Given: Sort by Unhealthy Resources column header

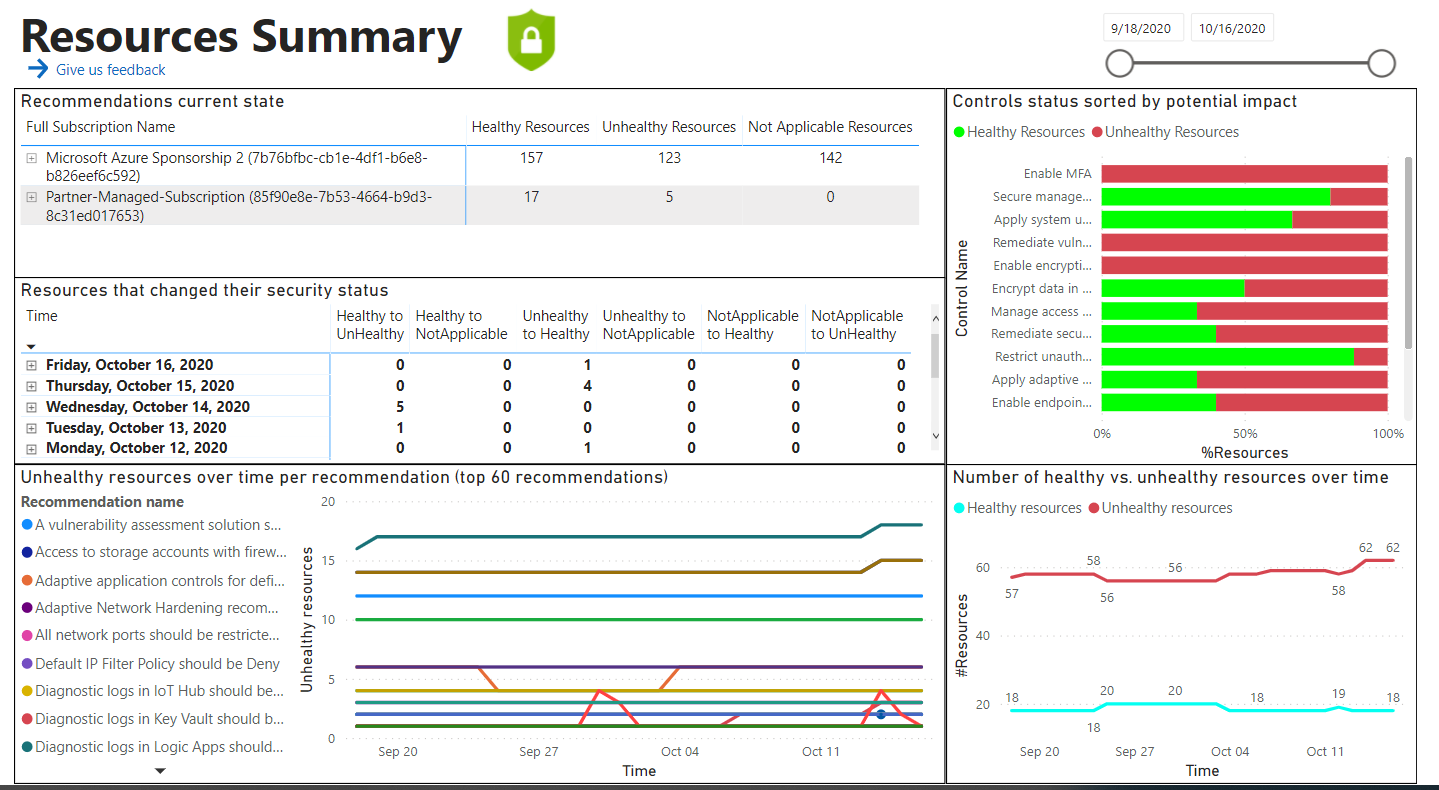Looking at the screenshot, I should (x=668, y=127).
